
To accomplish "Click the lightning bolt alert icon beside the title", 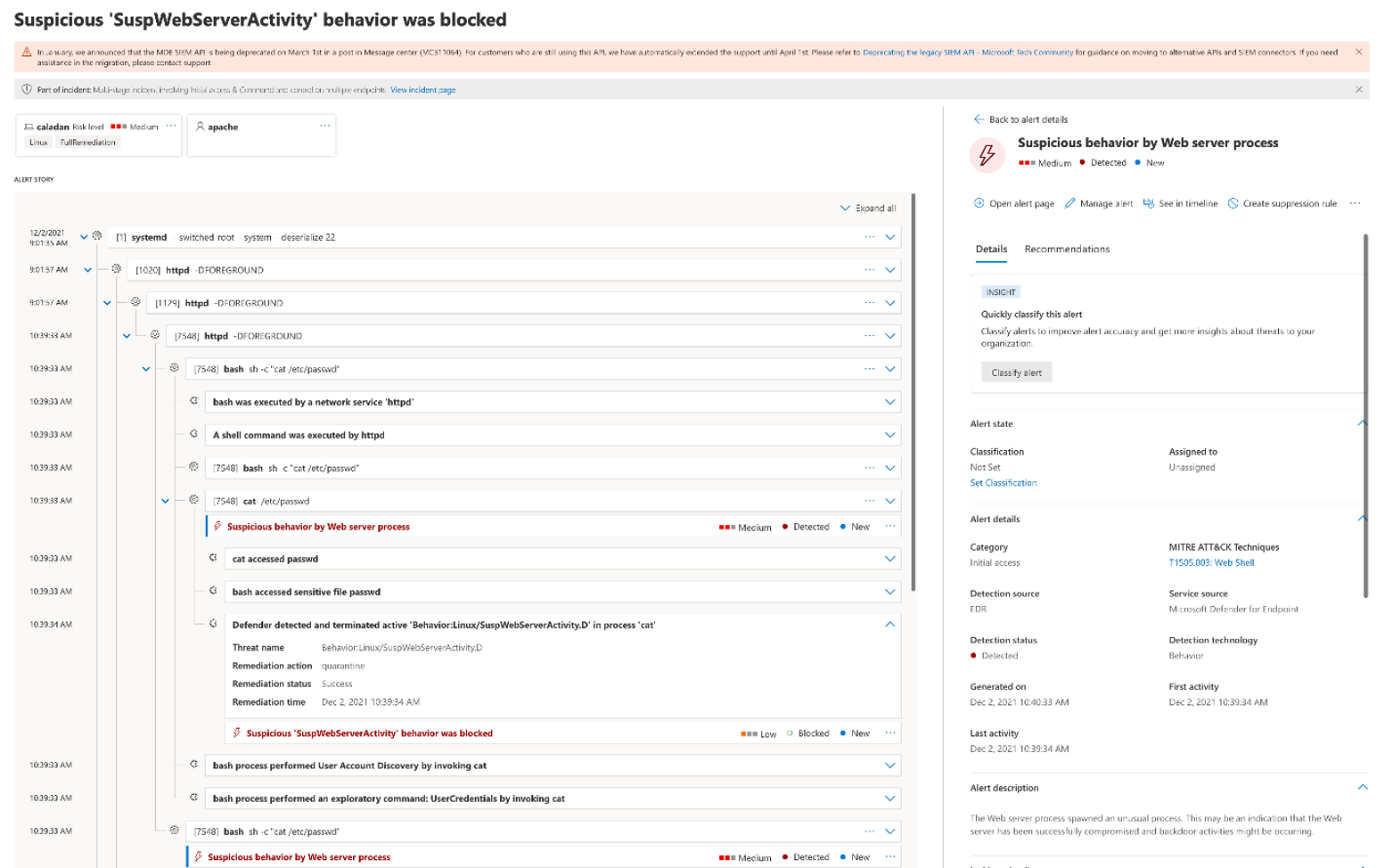I will (x=987, y=153).
